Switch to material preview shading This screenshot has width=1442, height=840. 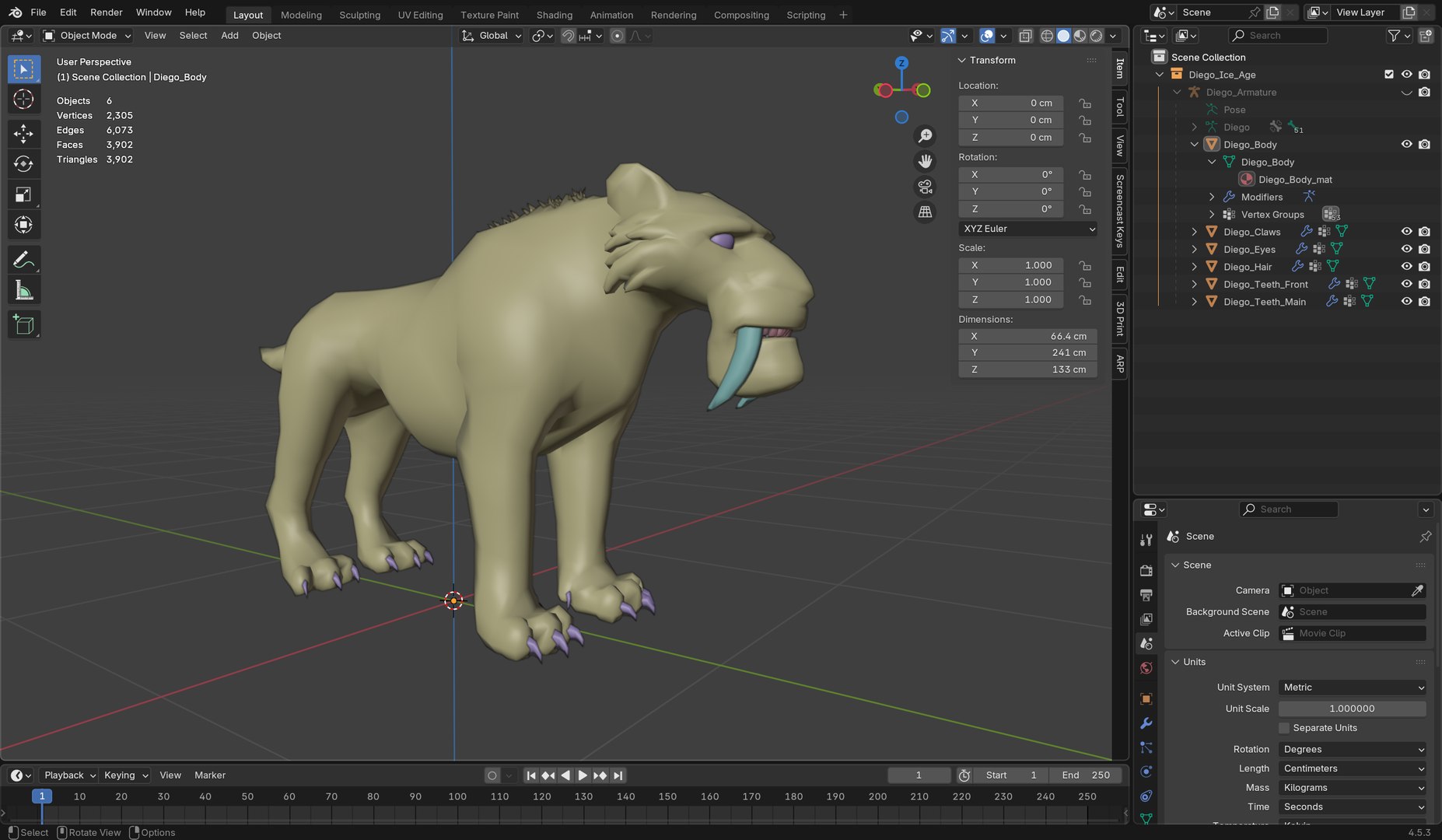point(1080,36)
